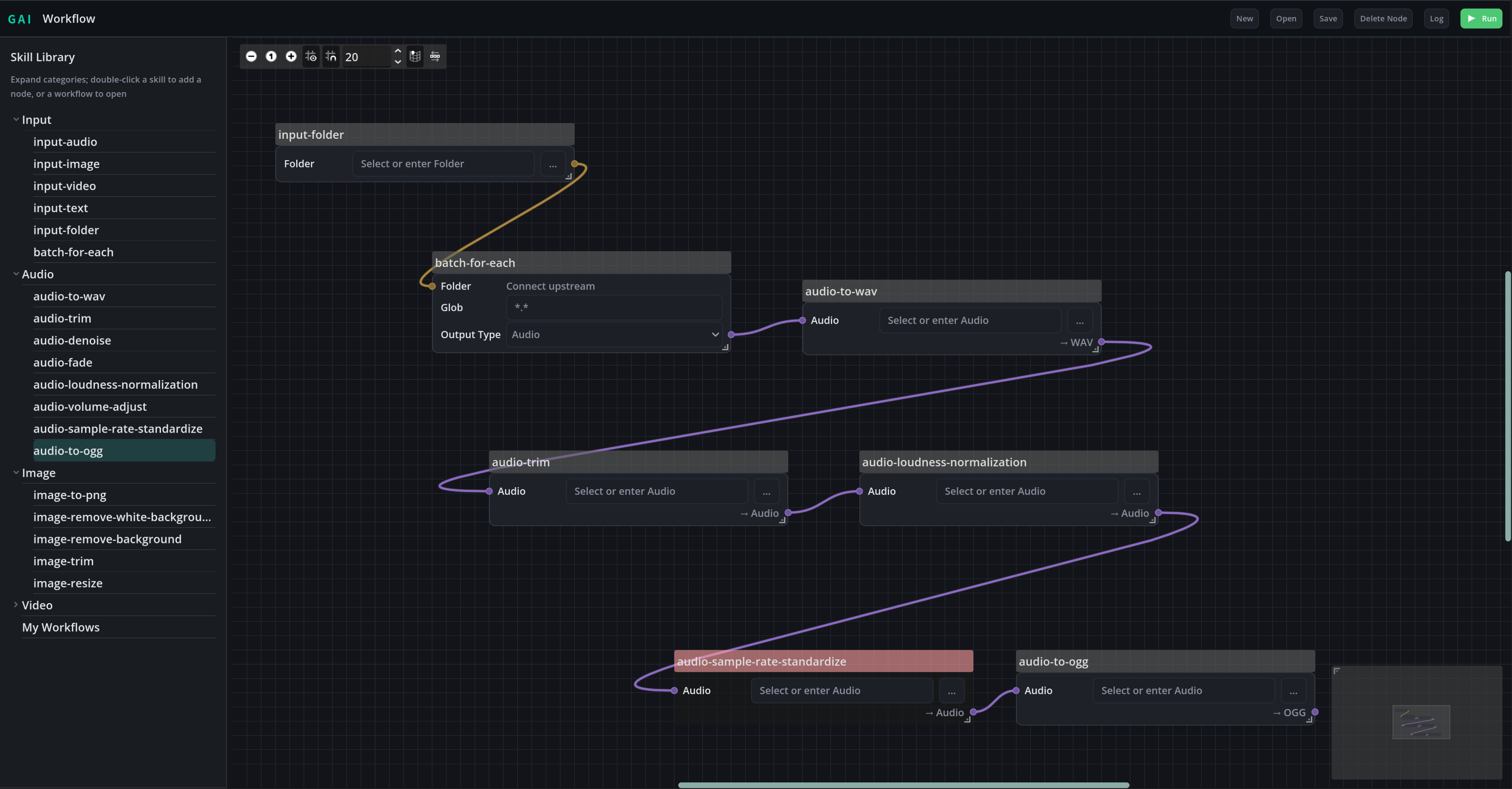Image resolution: width=1512 pixels, height=789 pixels.
Task: Click the output port of input-folder node
Action: click(x=575, y=164)
